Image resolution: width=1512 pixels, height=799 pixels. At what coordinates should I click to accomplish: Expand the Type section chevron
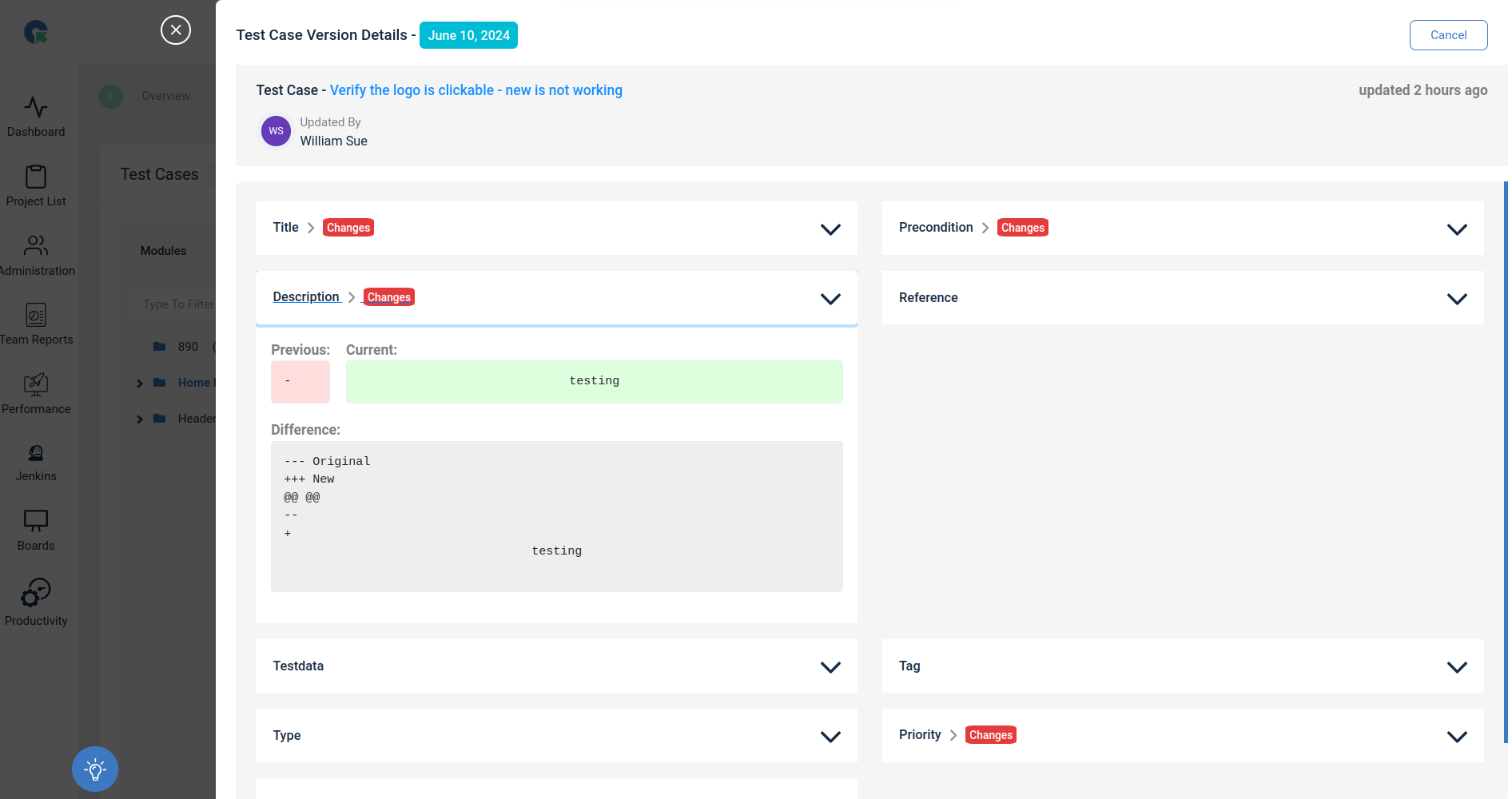tap(830, 737)
